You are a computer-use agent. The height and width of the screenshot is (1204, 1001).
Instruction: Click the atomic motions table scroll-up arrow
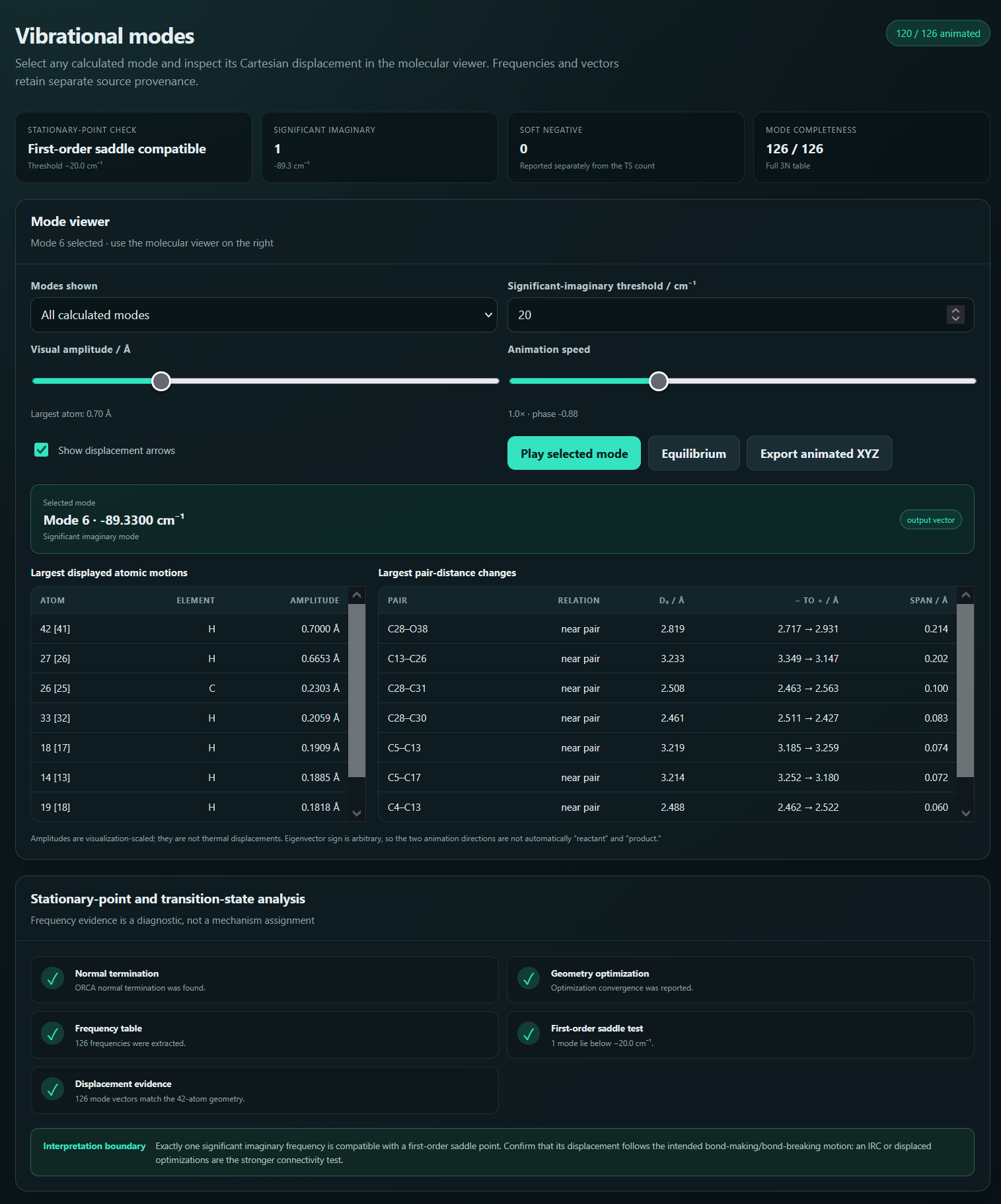click(357, 595)
